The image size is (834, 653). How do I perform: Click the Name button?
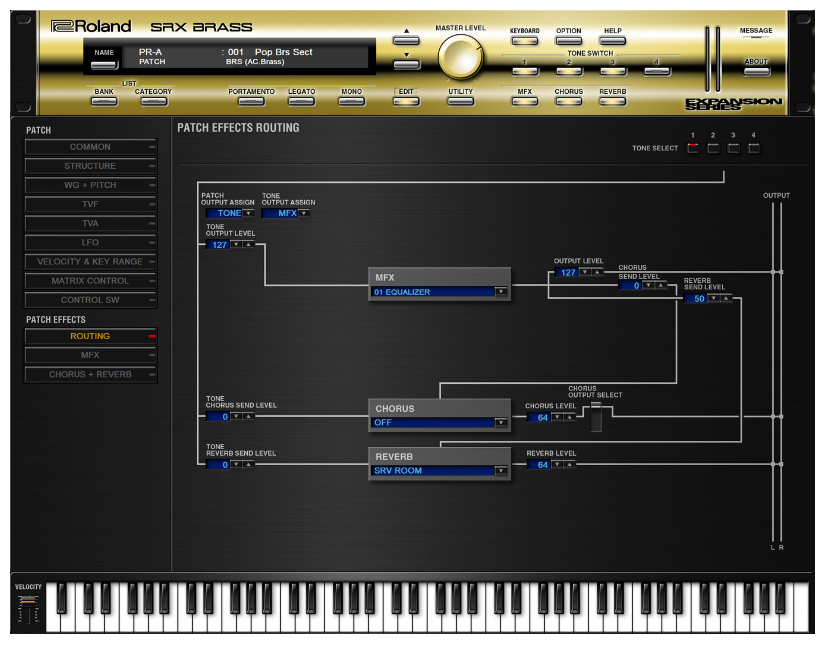click(x=105, y=66)
